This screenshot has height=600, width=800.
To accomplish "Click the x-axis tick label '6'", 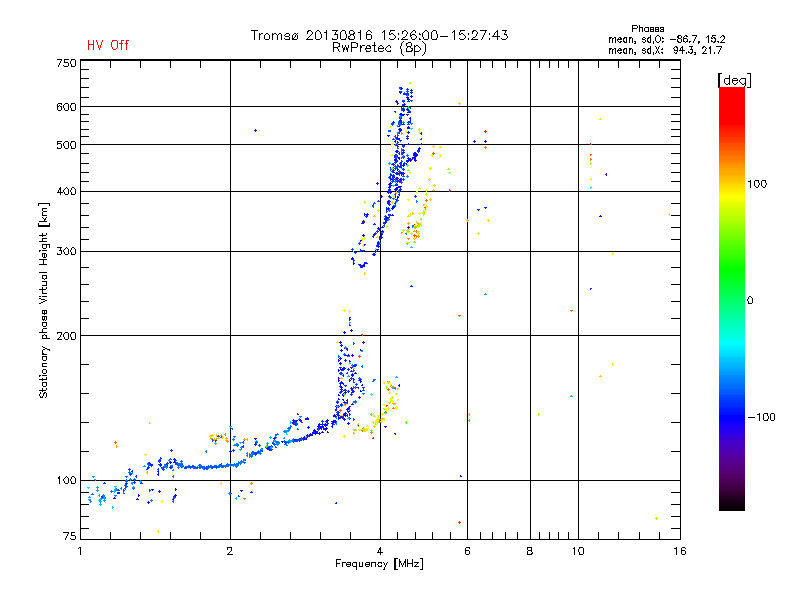I will tap(467, 551).
